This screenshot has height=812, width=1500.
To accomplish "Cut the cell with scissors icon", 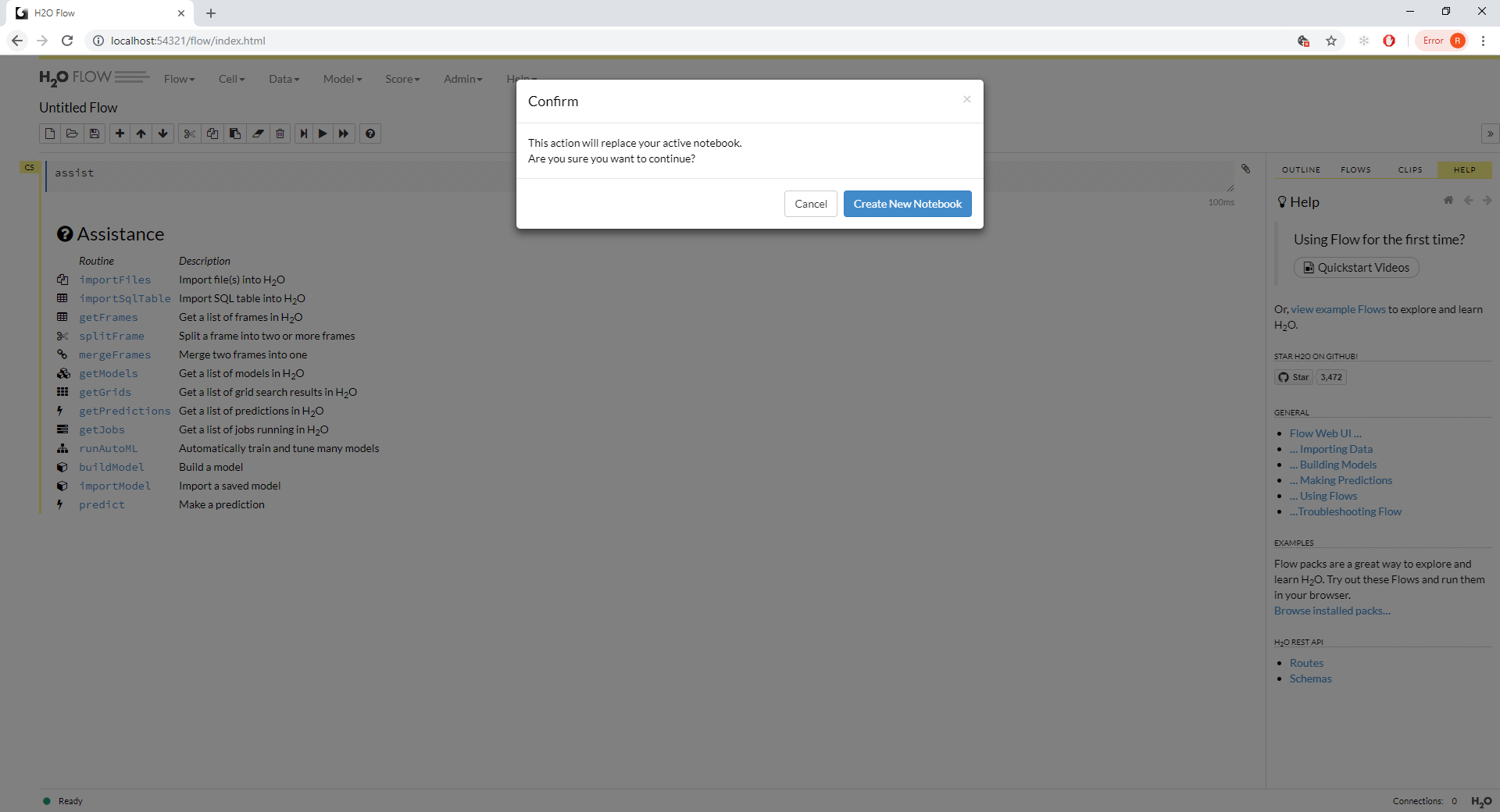I will pyautogui.click(x=189, y=134).
